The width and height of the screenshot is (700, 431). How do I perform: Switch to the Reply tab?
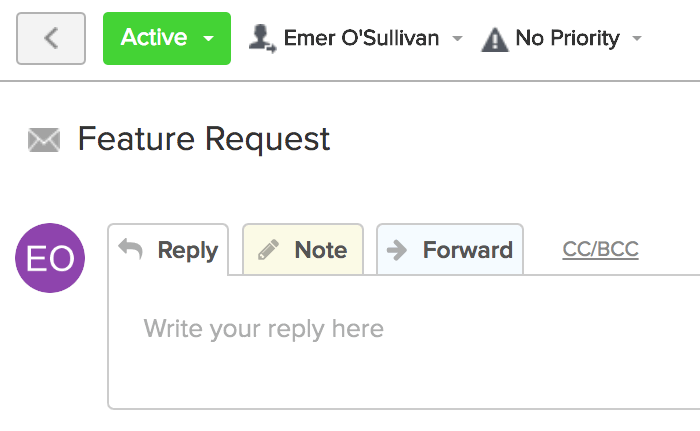(168, 250)
